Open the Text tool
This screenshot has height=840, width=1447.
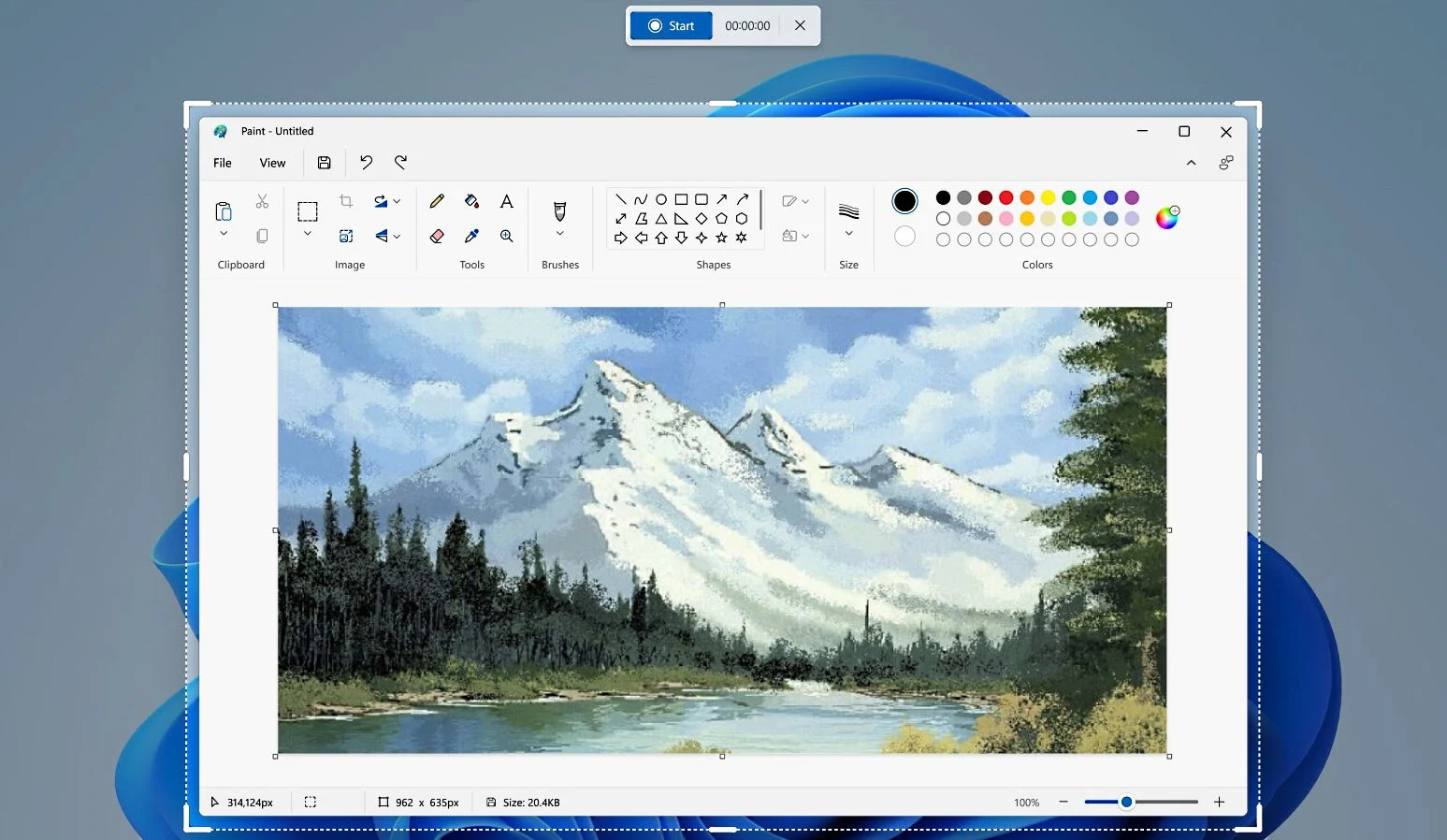pos(506,202)
